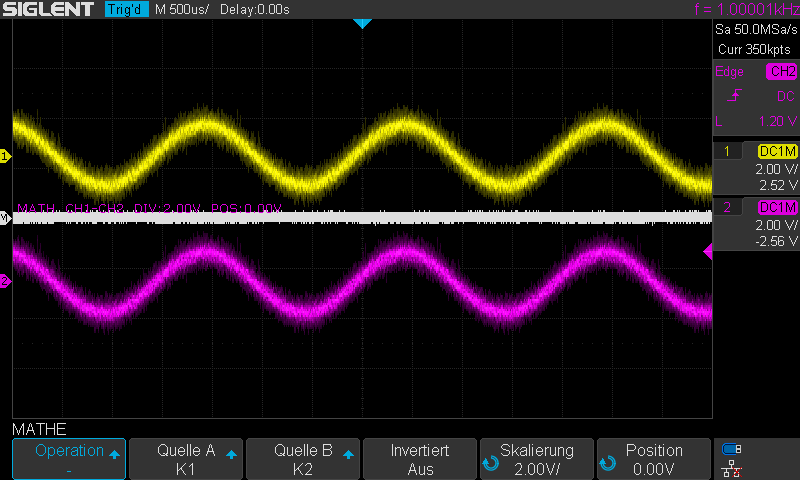Viewport: 800px width, 480px height.
Task: Click the M 500us/ timebase readout
Action: pos(182,9)
